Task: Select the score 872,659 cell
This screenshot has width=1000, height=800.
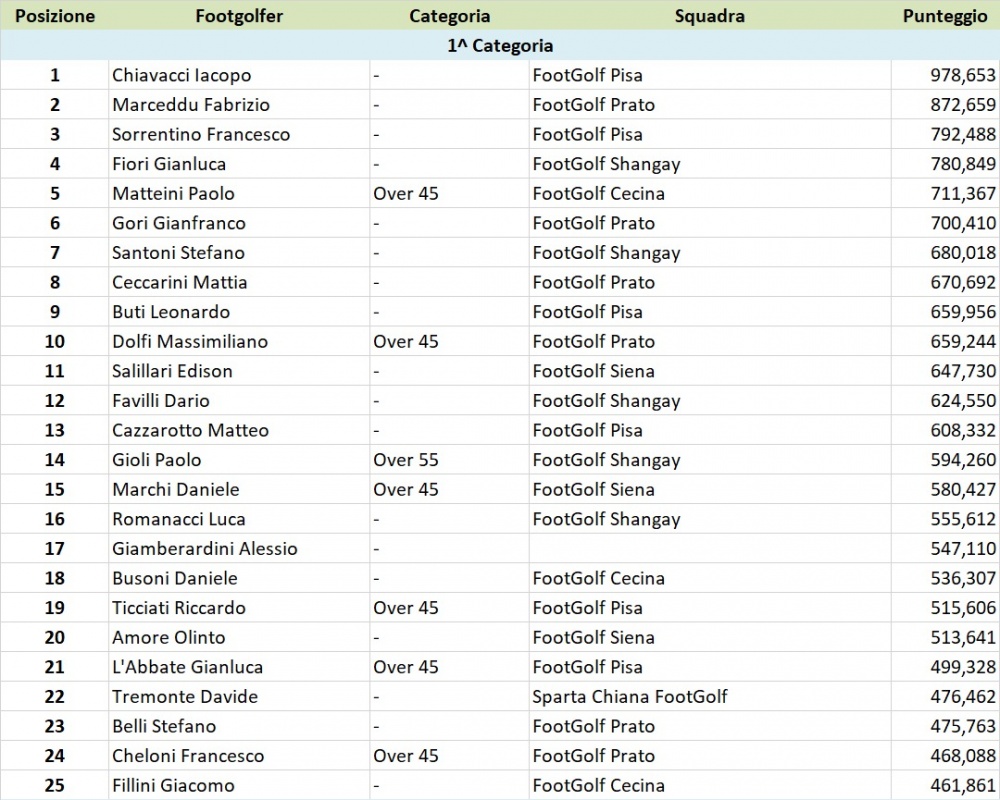Action: (x=945, y=105)
